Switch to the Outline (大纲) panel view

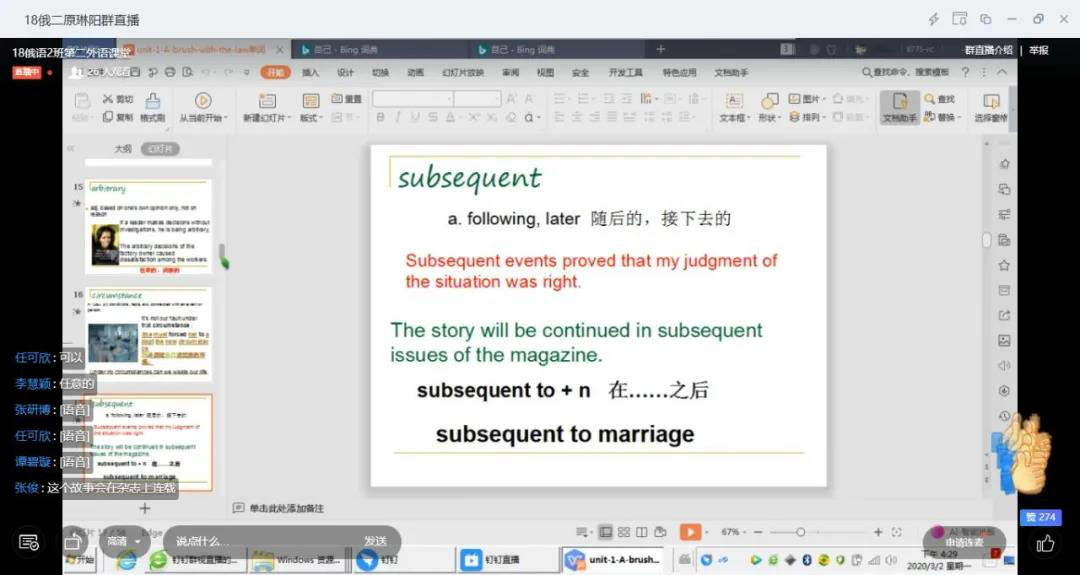(x=123, y=149)
